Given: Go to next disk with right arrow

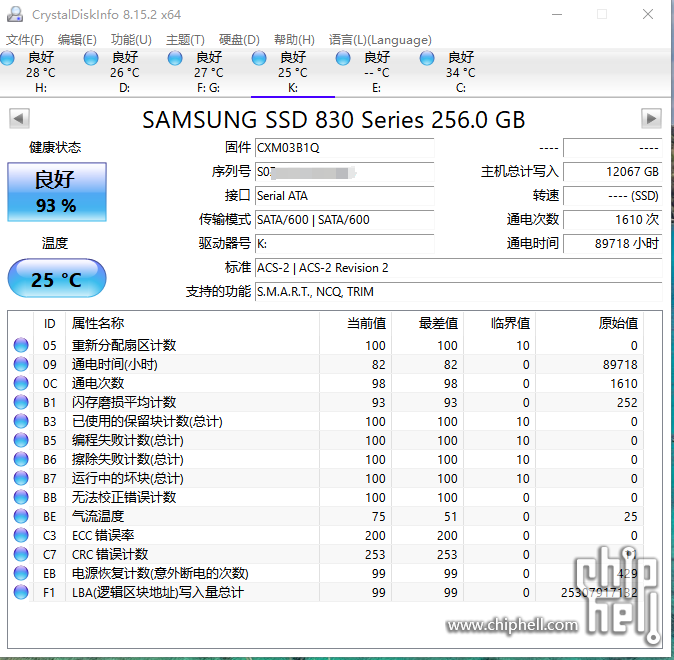Looking at the screenshot, I should tap(651, 118).
